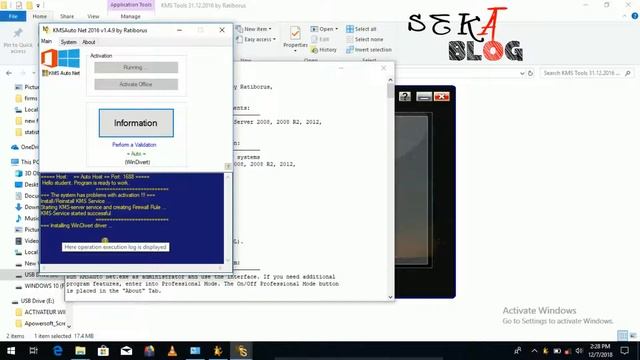Select the Share ribbon tab
This screenshot has width=640, height=360.
point(67,16)
